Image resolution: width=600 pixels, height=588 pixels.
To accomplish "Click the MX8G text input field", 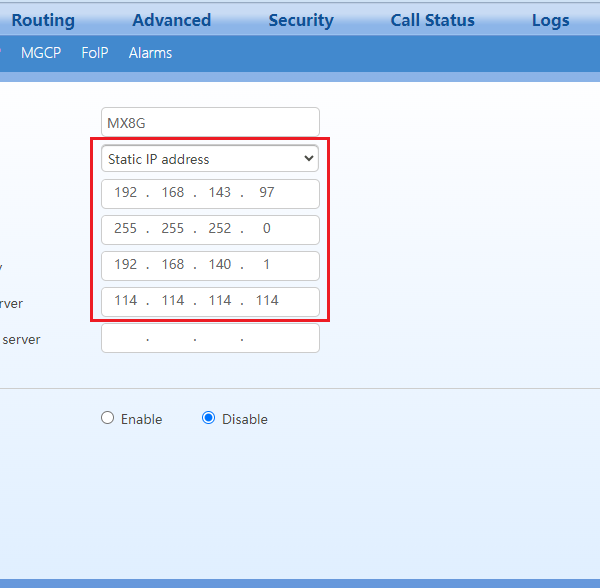I will [x=210, y=122].
